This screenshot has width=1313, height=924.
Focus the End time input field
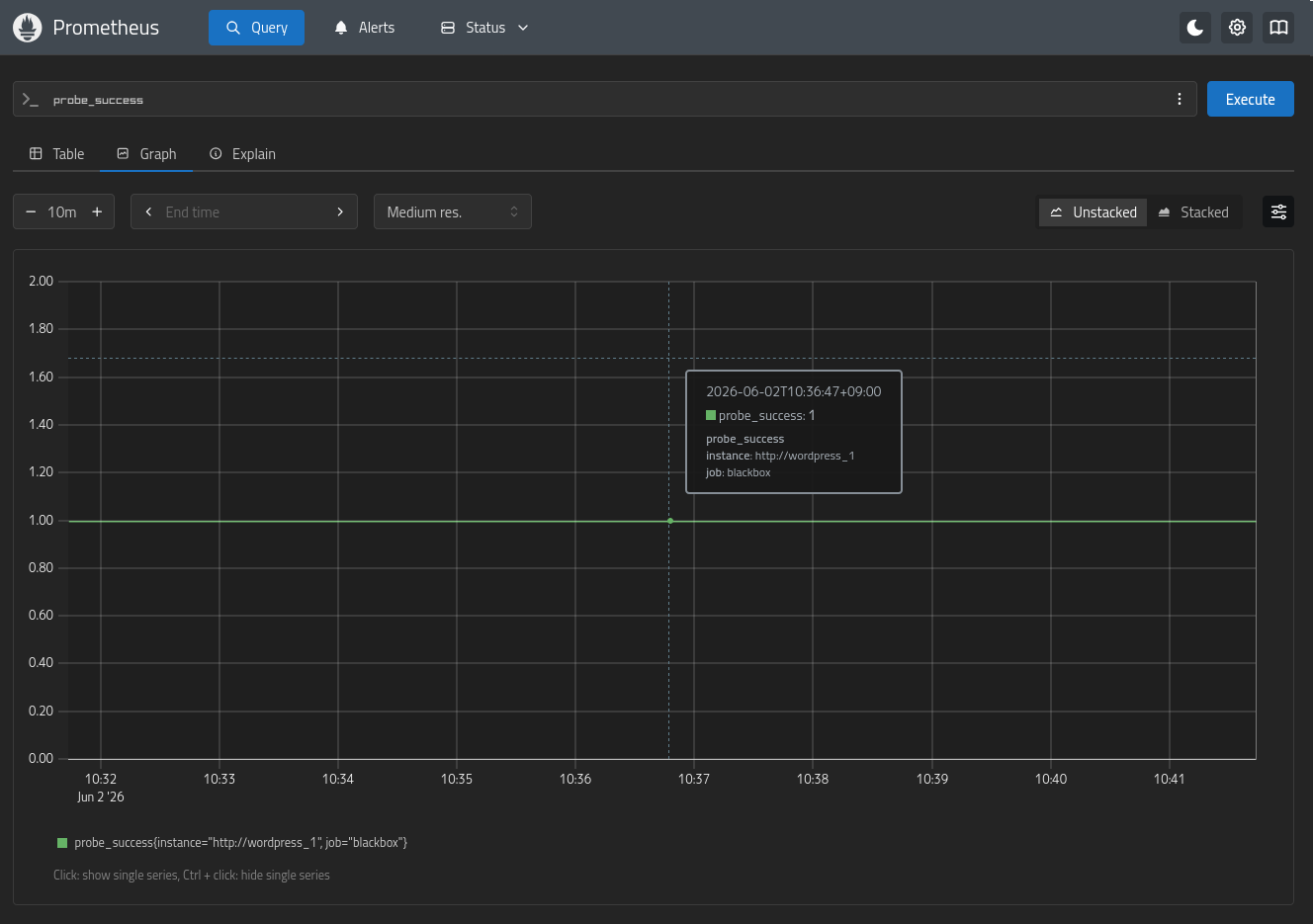click(x=244, y=211)
